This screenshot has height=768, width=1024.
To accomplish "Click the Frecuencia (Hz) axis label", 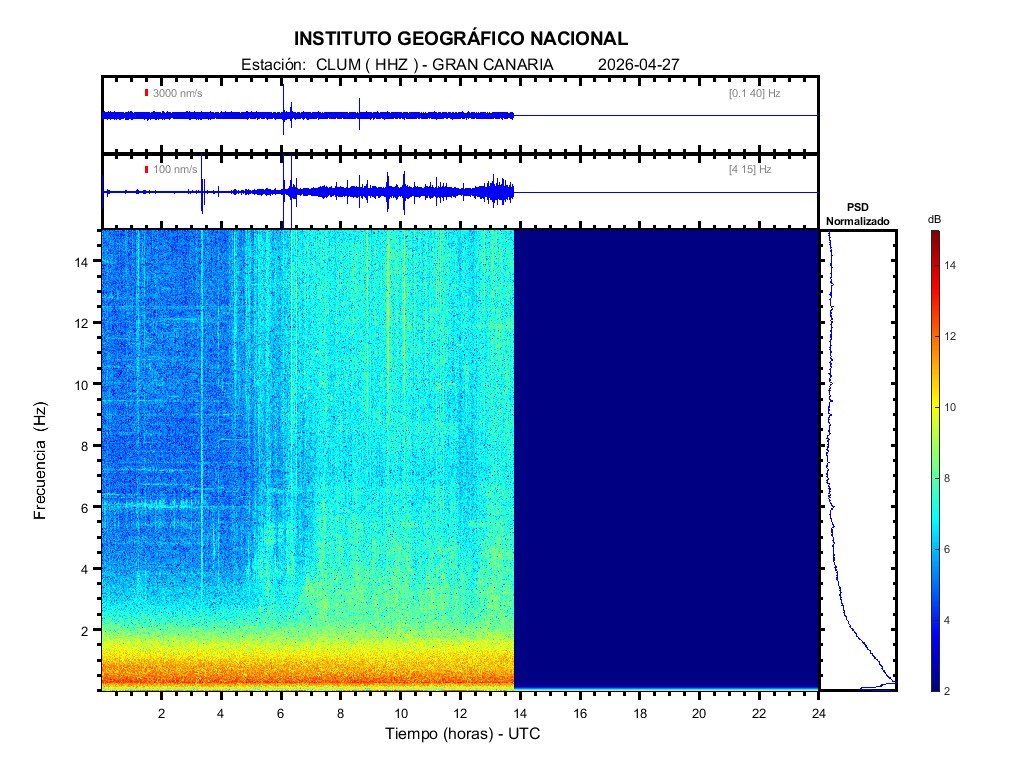I will click(41, 460).
